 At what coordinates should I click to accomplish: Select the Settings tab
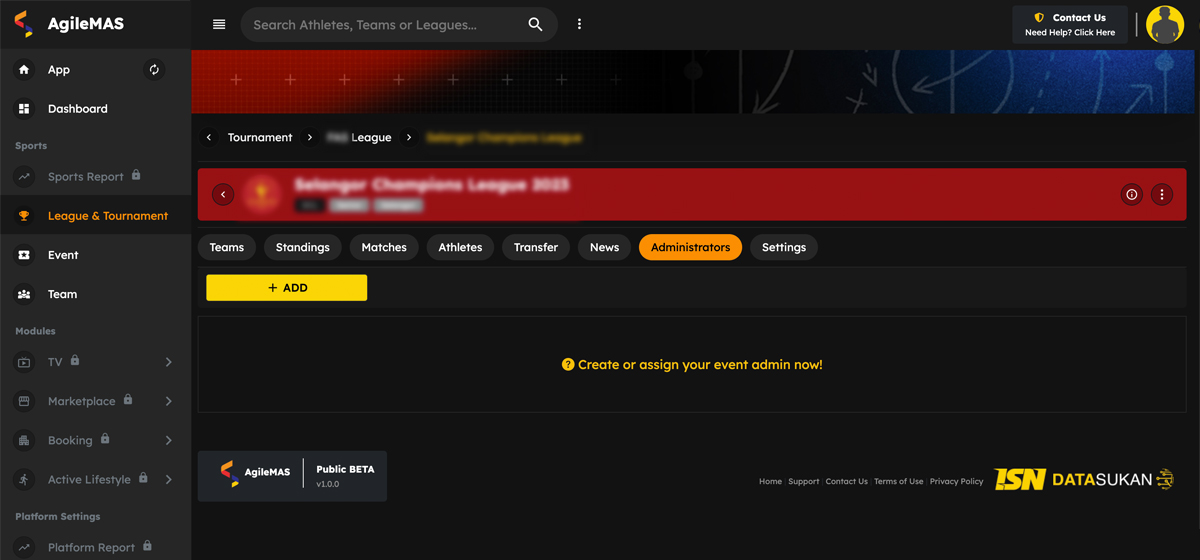(783, 247)
